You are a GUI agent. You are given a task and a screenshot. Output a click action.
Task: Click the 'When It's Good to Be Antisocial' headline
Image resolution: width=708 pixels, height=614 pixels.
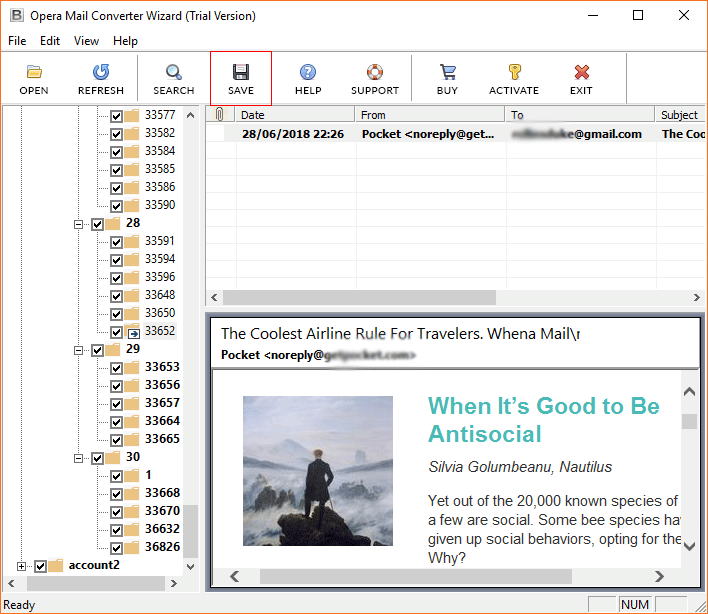click(544, 419)
